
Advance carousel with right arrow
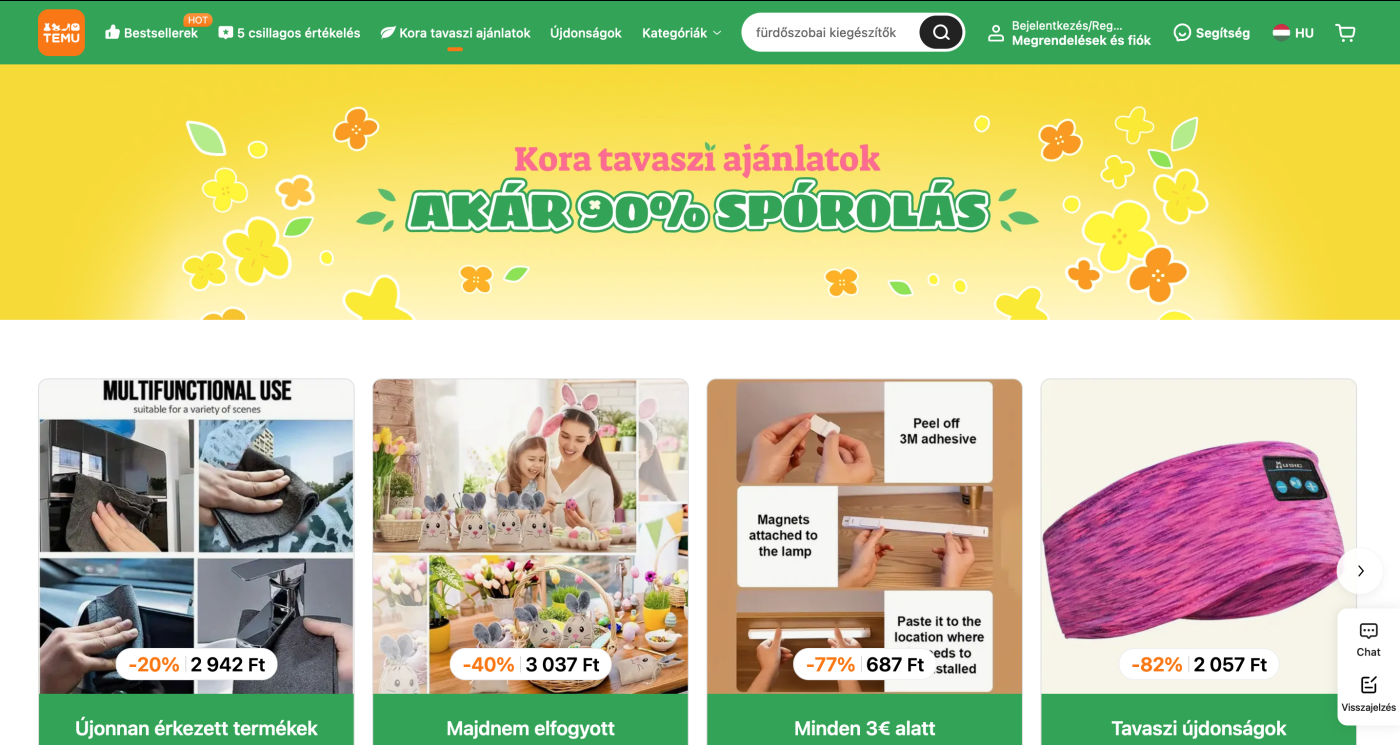click(x=1360, y=571)
